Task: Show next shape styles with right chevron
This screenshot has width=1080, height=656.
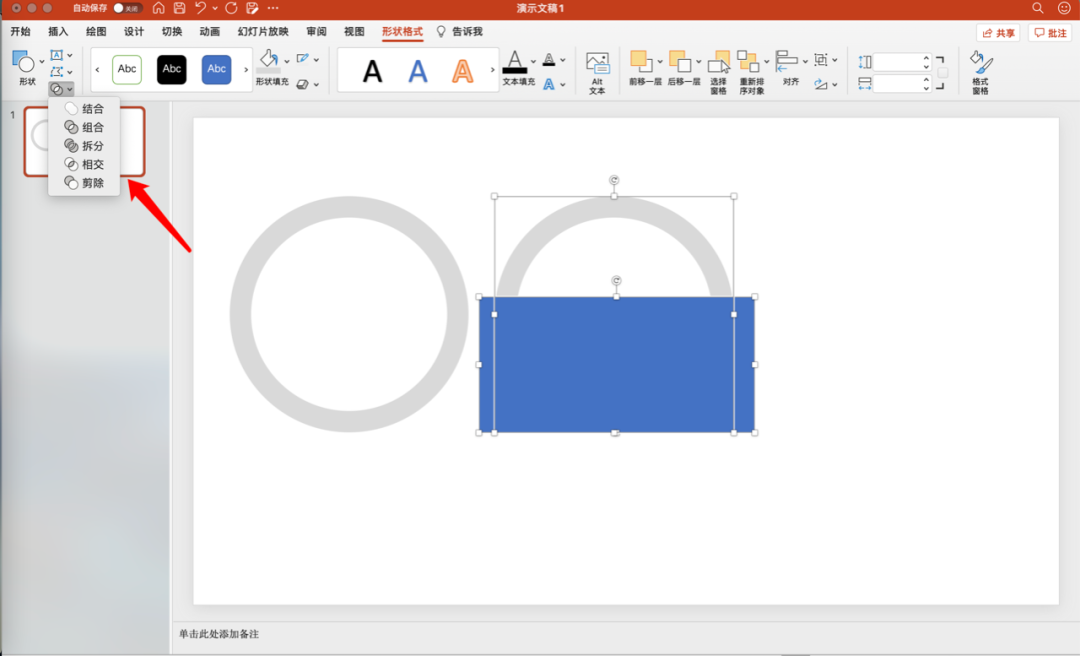Action: click(246, 70)
